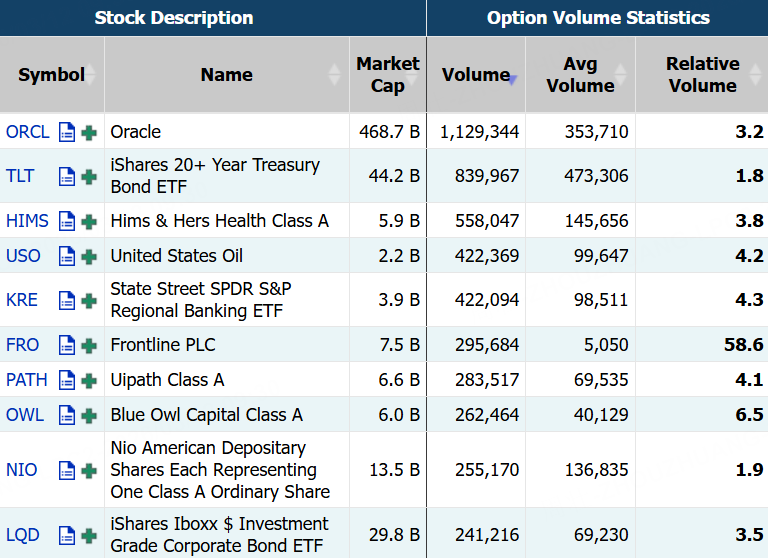Click the LQD details document icon
The image size is (768, 558).
(67, 535)
